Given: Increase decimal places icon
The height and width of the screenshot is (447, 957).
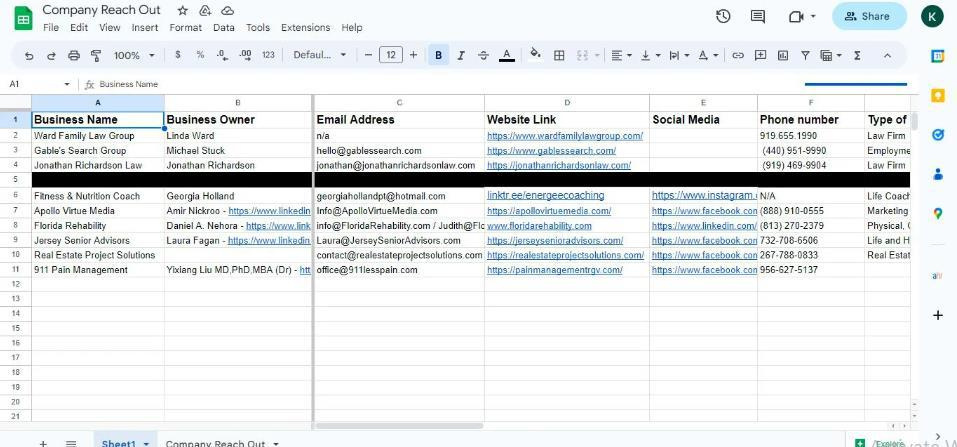Looking at the screenshot, I should pyautogui.click(x=245, y=55).
